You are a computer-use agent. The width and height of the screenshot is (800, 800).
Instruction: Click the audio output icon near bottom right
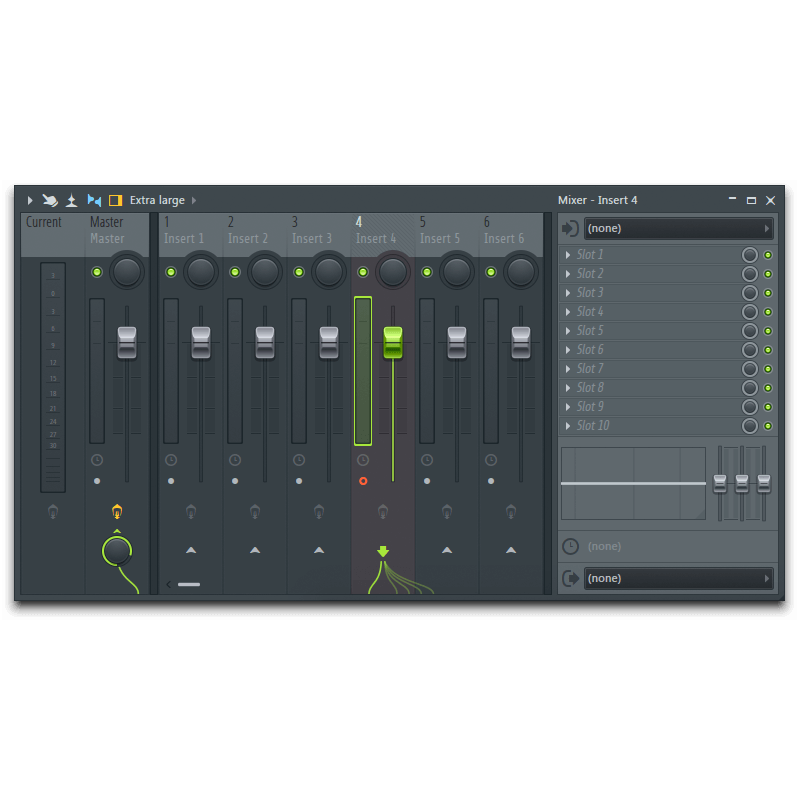click(569, 578)
